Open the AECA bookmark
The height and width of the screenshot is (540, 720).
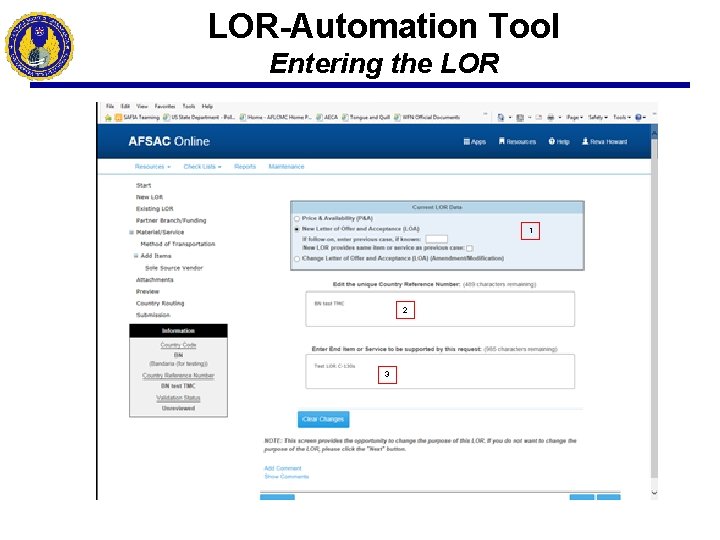coord(327,118)
